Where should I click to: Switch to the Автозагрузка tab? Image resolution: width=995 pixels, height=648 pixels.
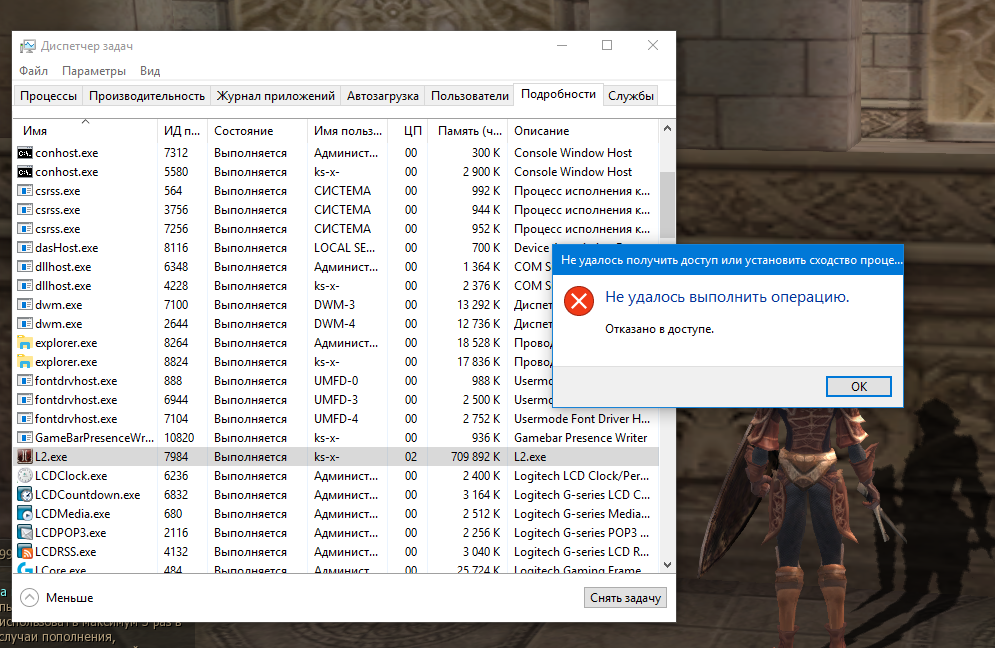tap(383, 96)
